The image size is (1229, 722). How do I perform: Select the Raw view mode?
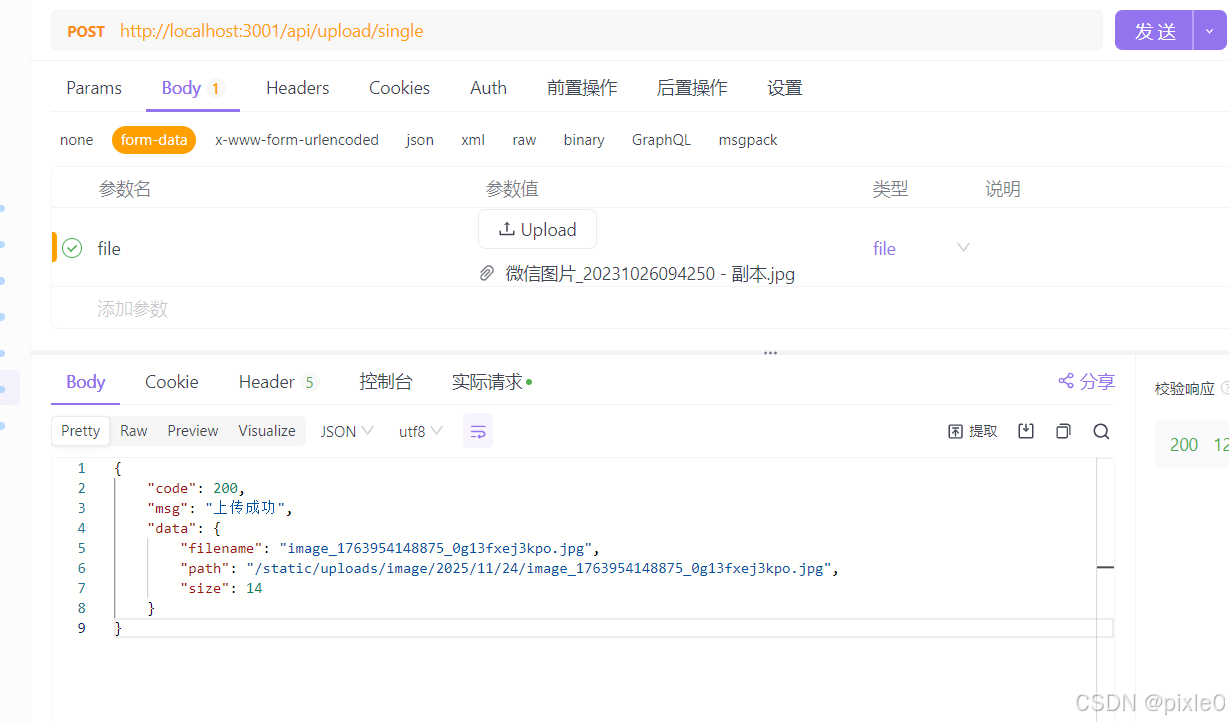click(134, 431)
